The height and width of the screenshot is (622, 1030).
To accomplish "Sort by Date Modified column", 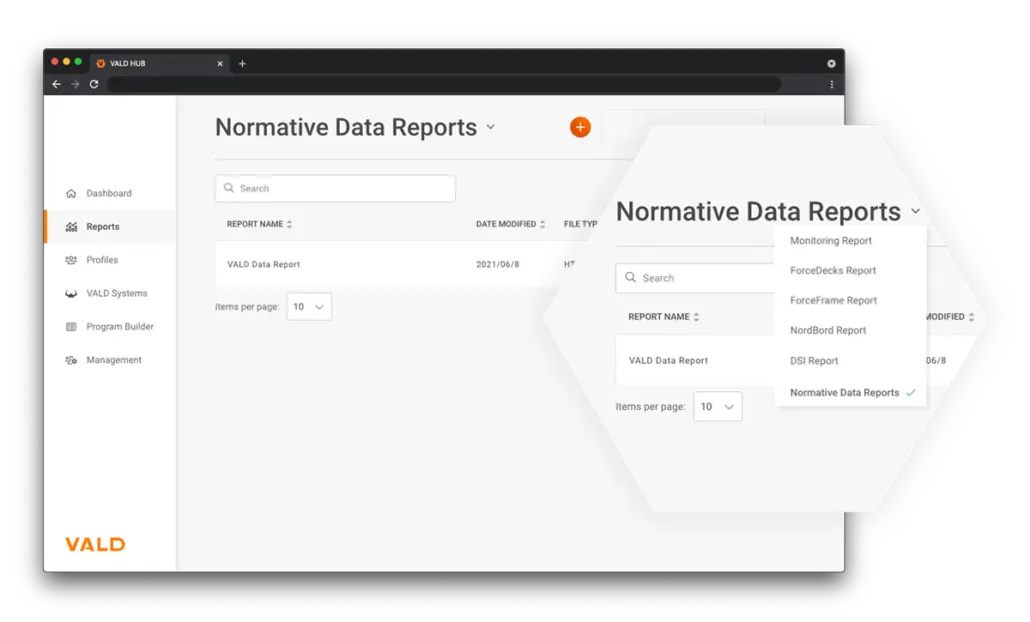I will pyautogui.click(x=542, y=225).
